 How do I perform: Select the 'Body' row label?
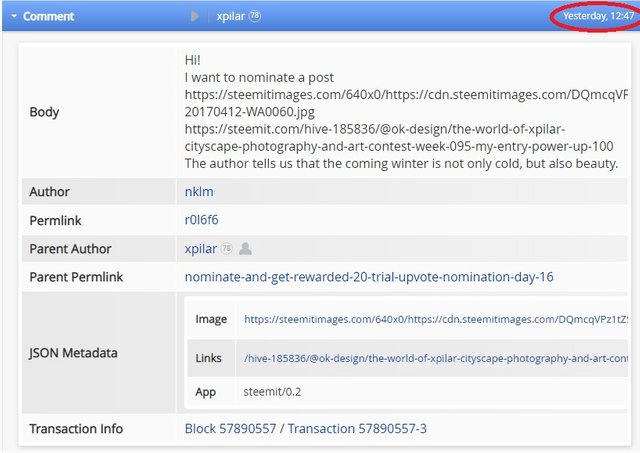coord(44,112)
